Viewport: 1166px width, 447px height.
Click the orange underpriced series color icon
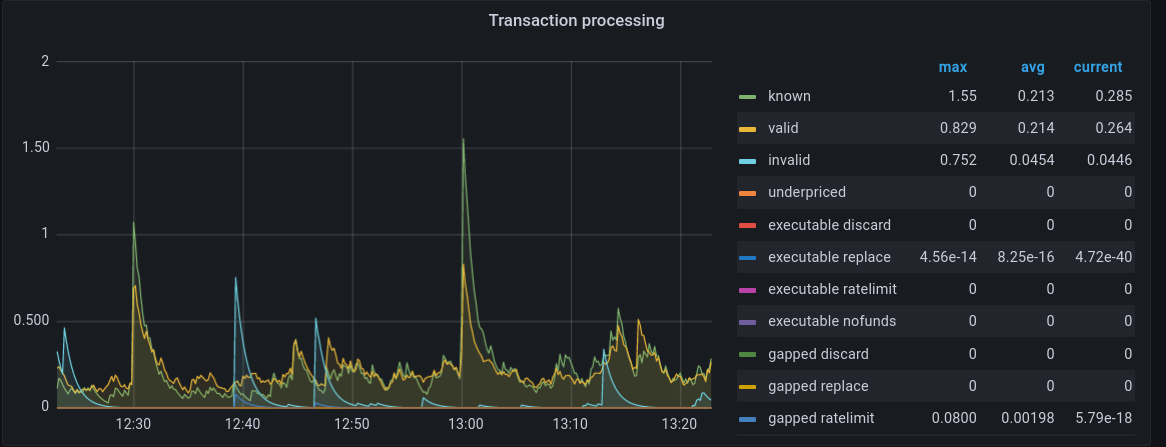pos(747,193)
